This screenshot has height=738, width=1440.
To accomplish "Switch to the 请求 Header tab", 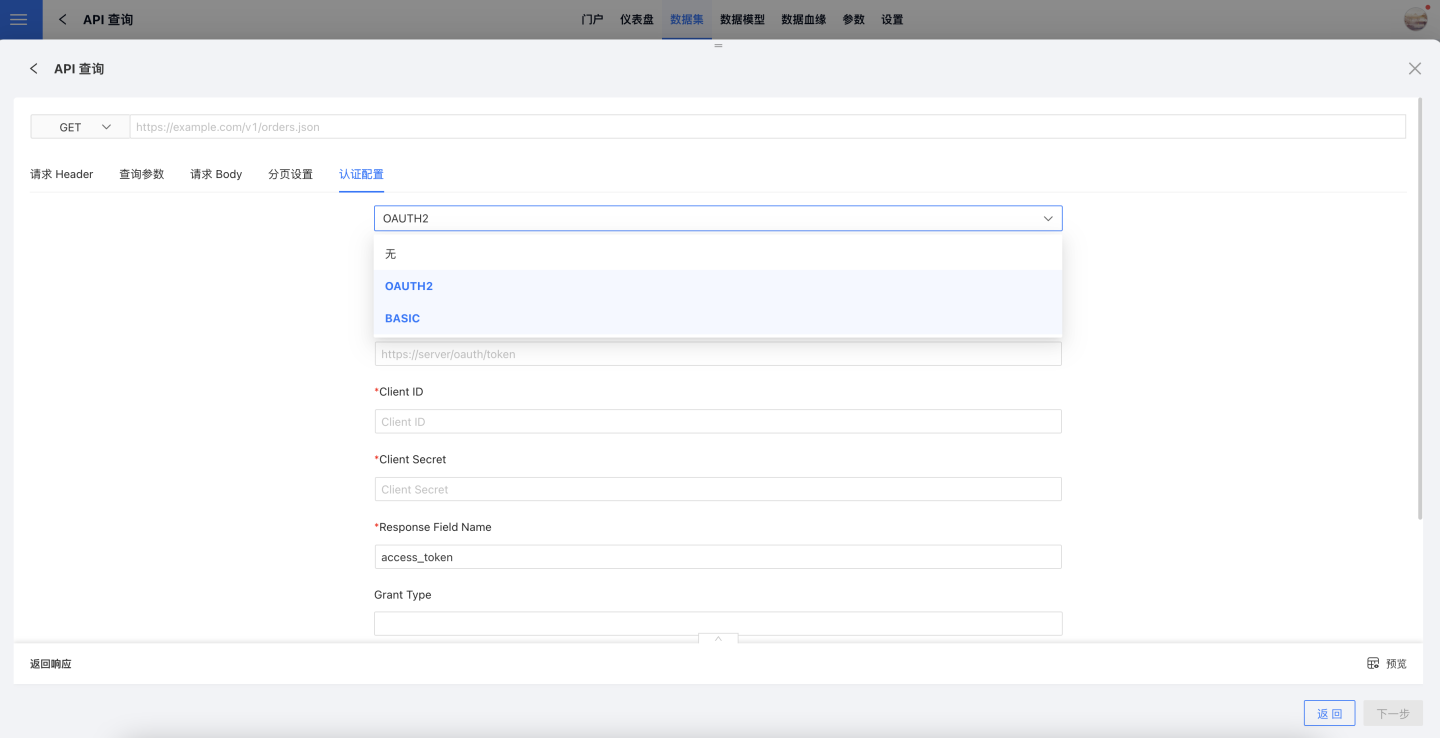I will [61, 174].
